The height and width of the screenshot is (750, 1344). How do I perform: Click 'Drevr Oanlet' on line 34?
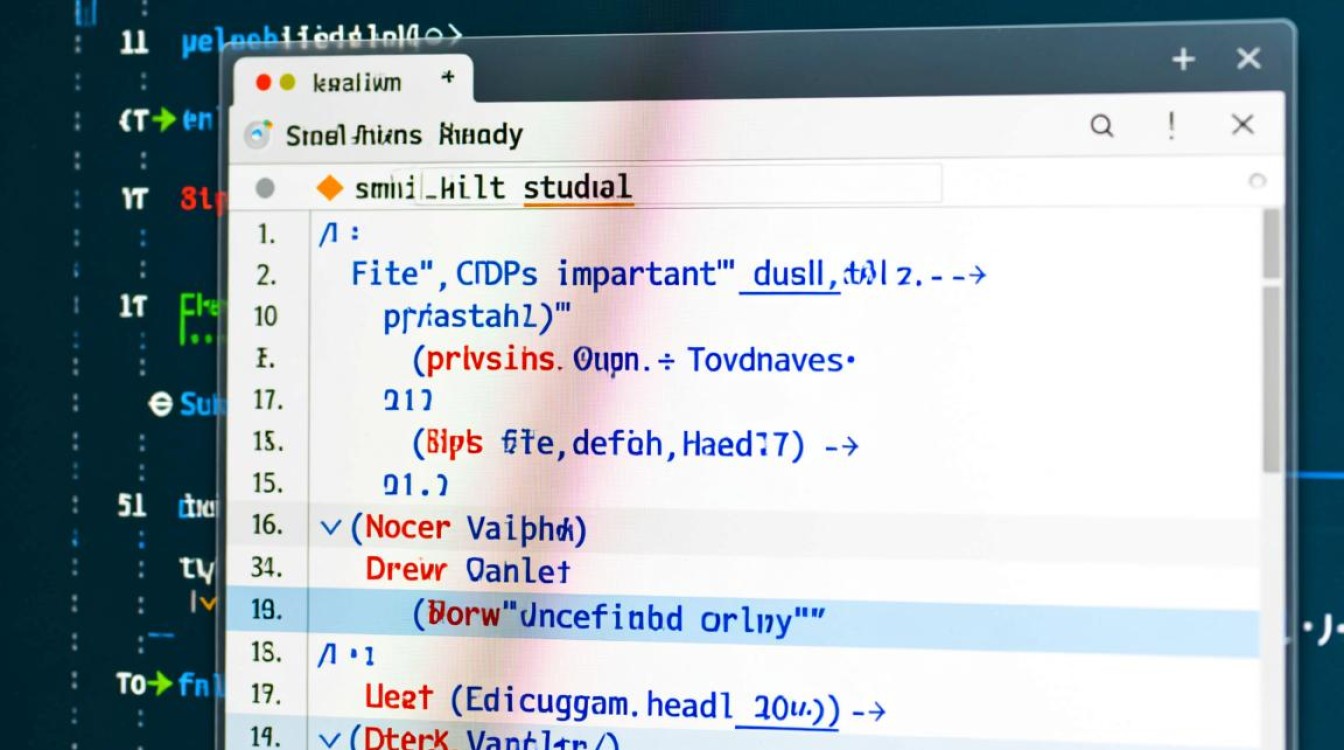pyautogui.click(x=468, y=571)
